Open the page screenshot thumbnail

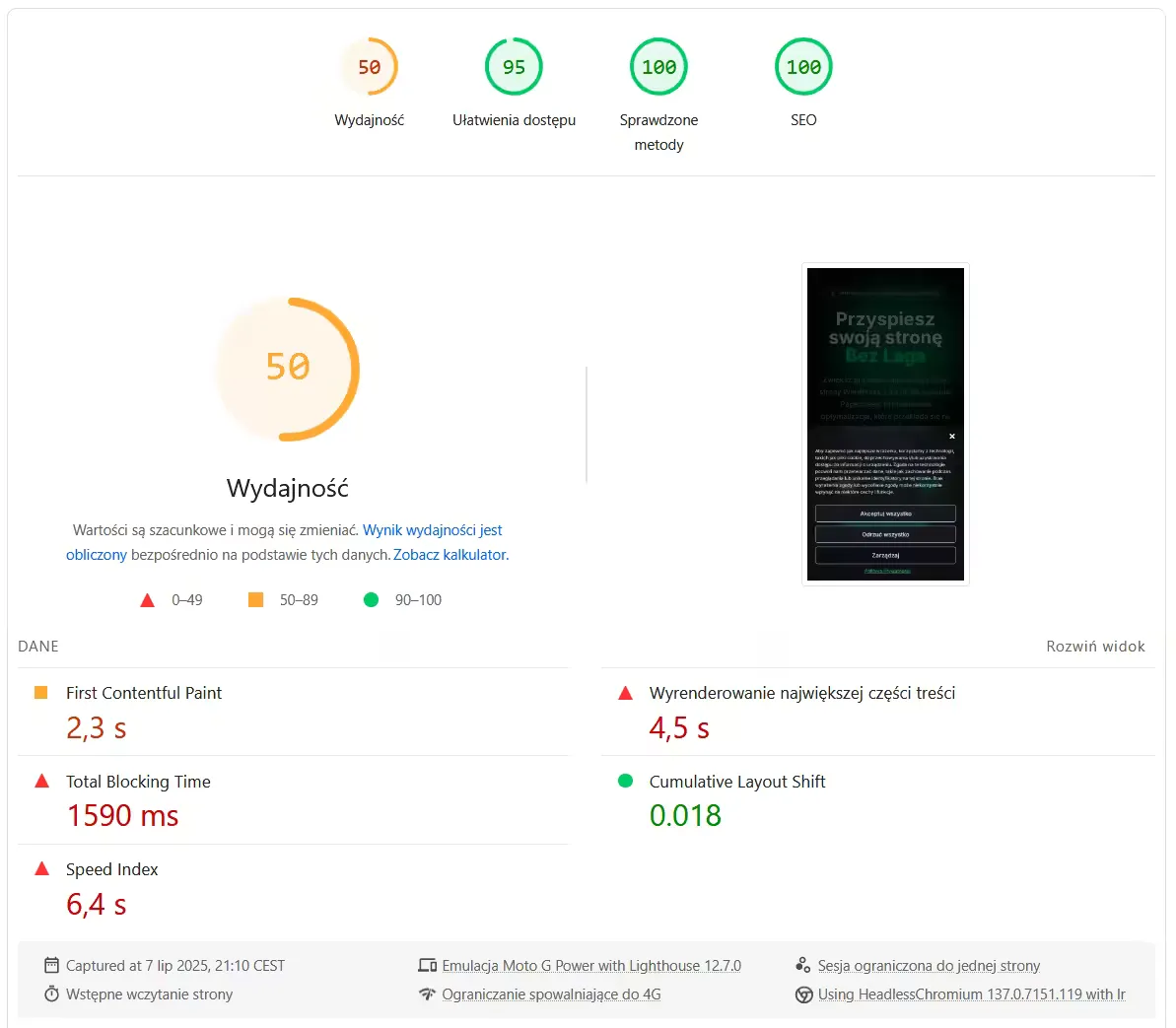[x=885, y=424]
